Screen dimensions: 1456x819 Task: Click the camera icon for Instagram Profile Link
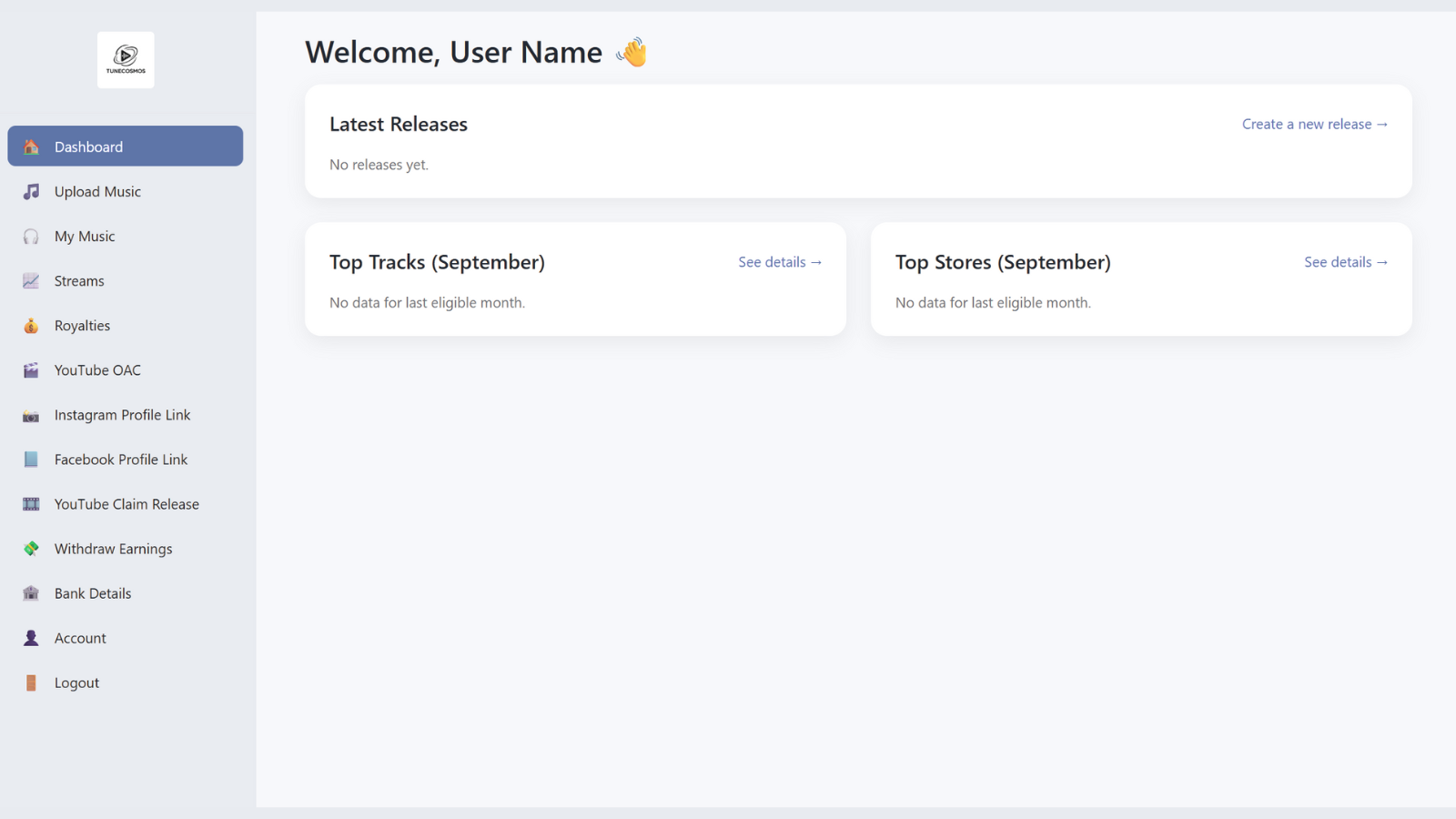pyautogui.click(x=31, y=416)
